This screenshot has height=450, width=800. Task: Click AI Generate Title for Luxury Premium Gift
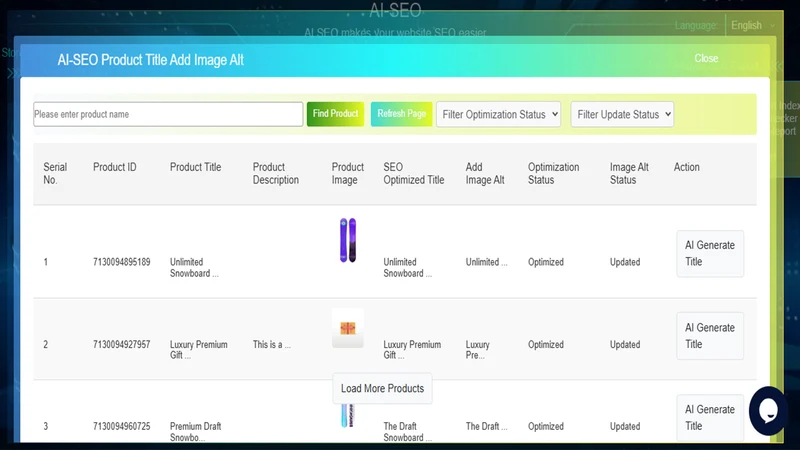coord(710,336)
